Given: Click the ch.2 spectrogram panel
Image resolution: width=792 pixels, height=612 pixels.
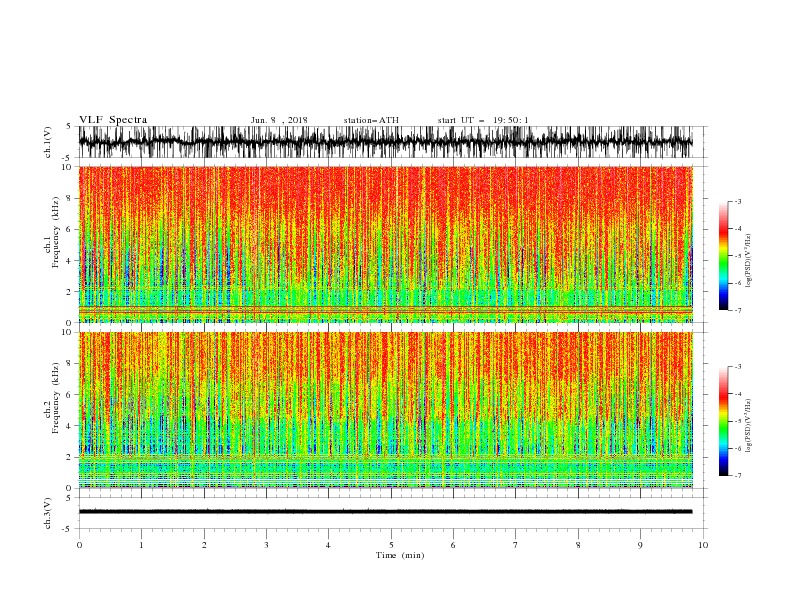Looking at the screenshot, I should pyautogui.click(x=385, y=410).
